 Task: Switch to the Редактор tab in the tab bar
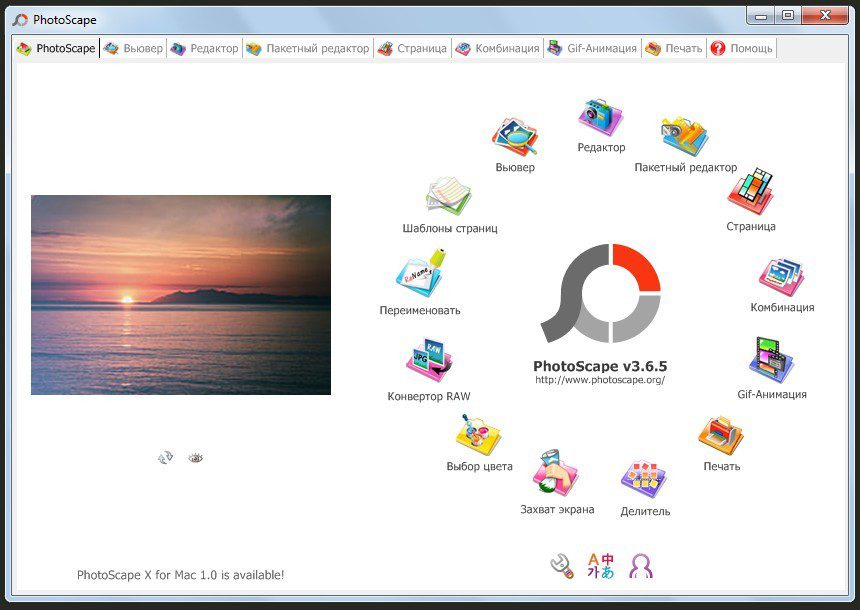(x=204, y=48)
